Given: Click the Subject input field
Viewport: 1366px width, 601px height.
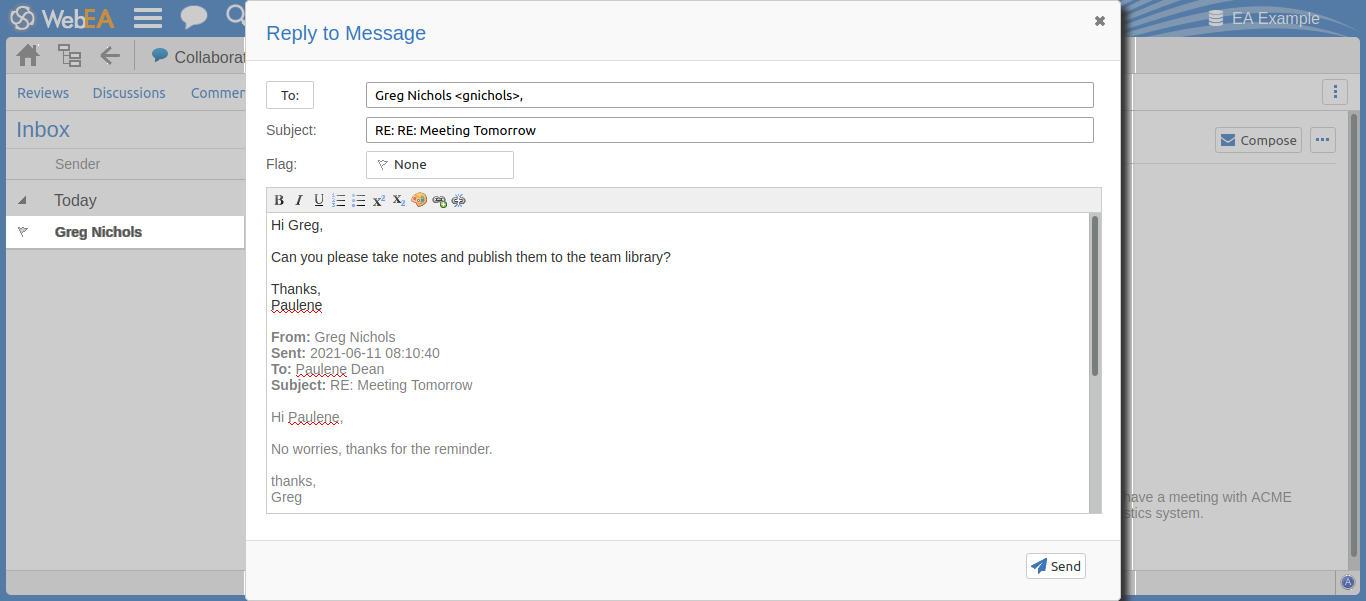Looking at the screenshot, I should coord(729,130).
